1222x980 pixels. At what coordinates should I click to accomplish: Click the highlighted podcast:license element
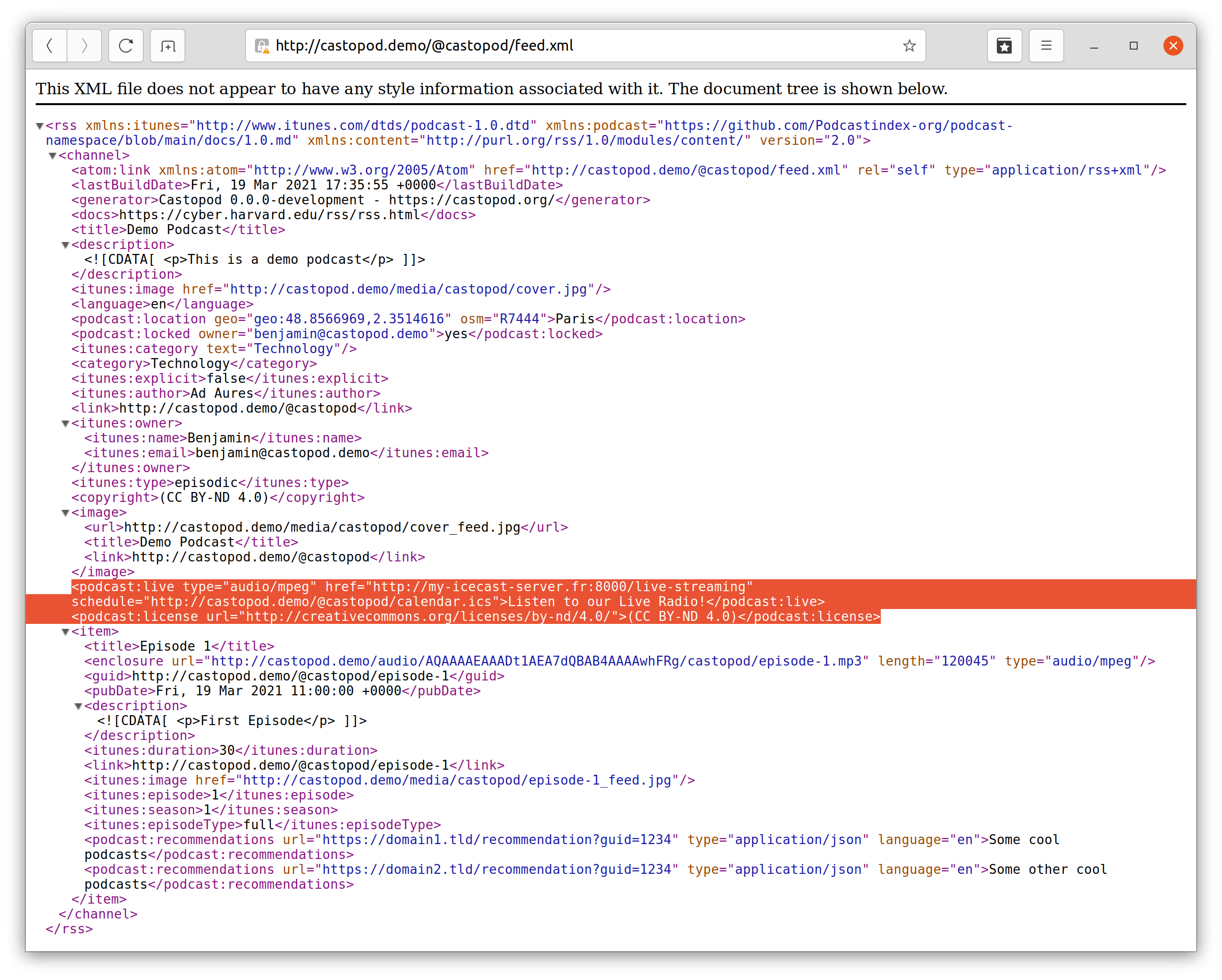[x=476, y=616]
